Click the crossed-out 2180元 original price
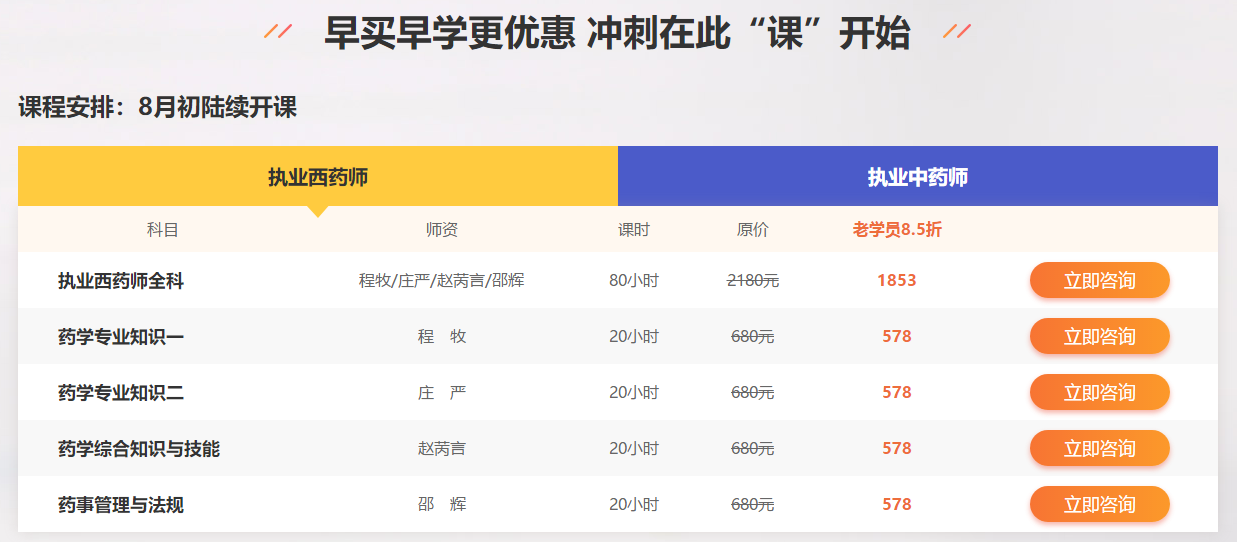This screenshot has height=542, width=1237. pyautogui.click(x=752, y=281)
